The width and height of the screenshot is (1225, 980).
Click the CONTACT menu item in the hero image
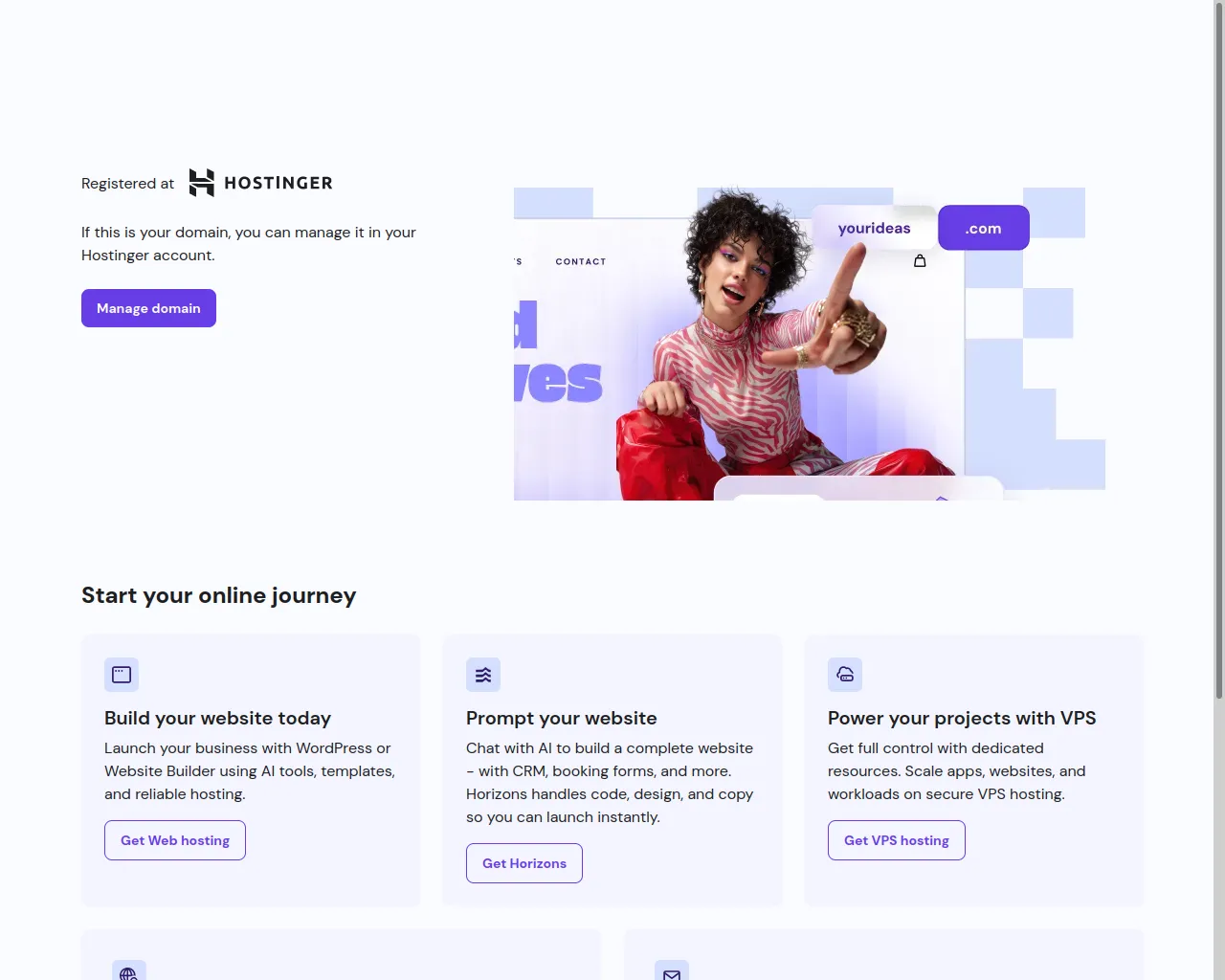coord(581,261)
